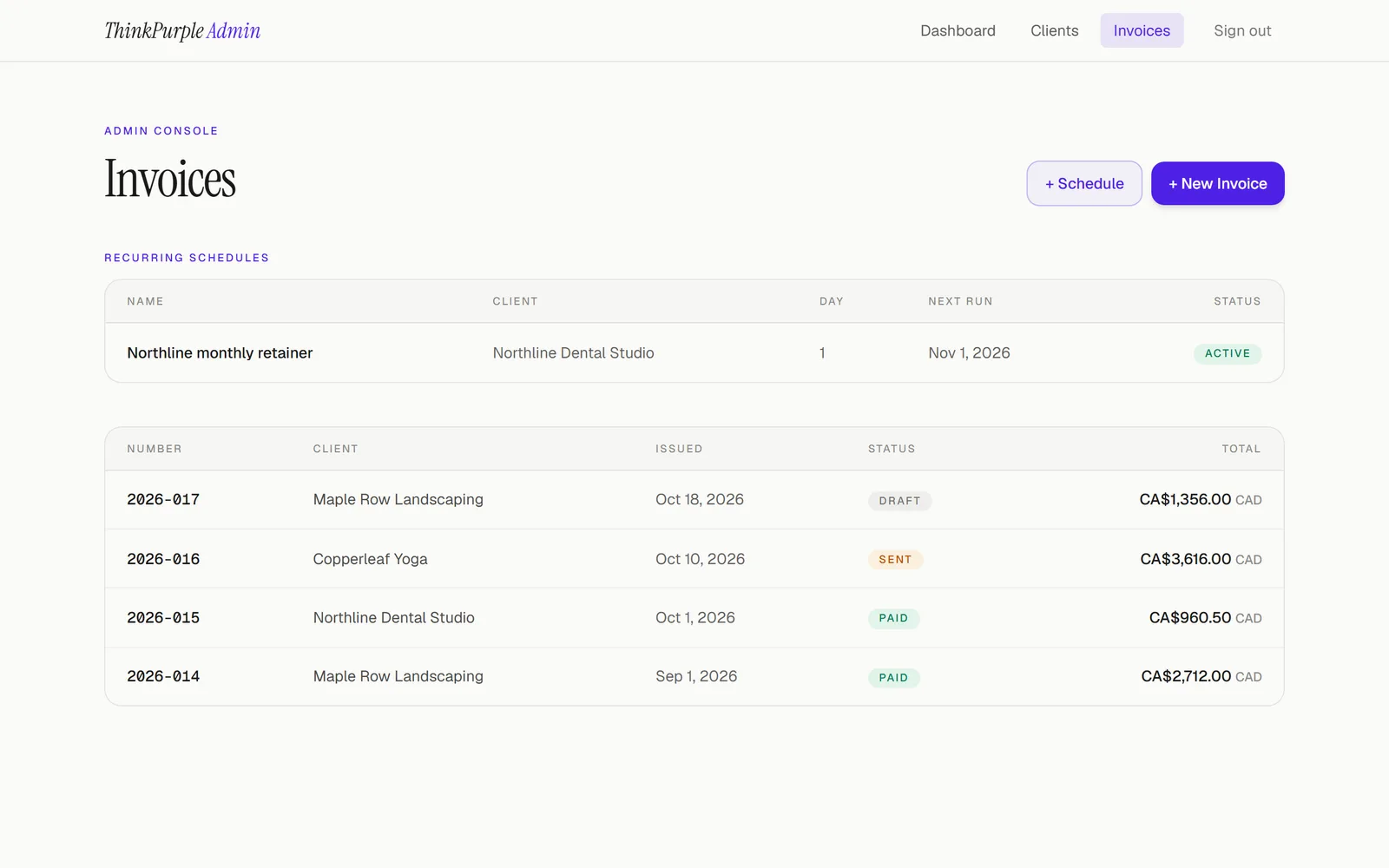
Task: Click Maple Row Landscaping in invoice 2026-014 row
Action: tap(398, 676)
